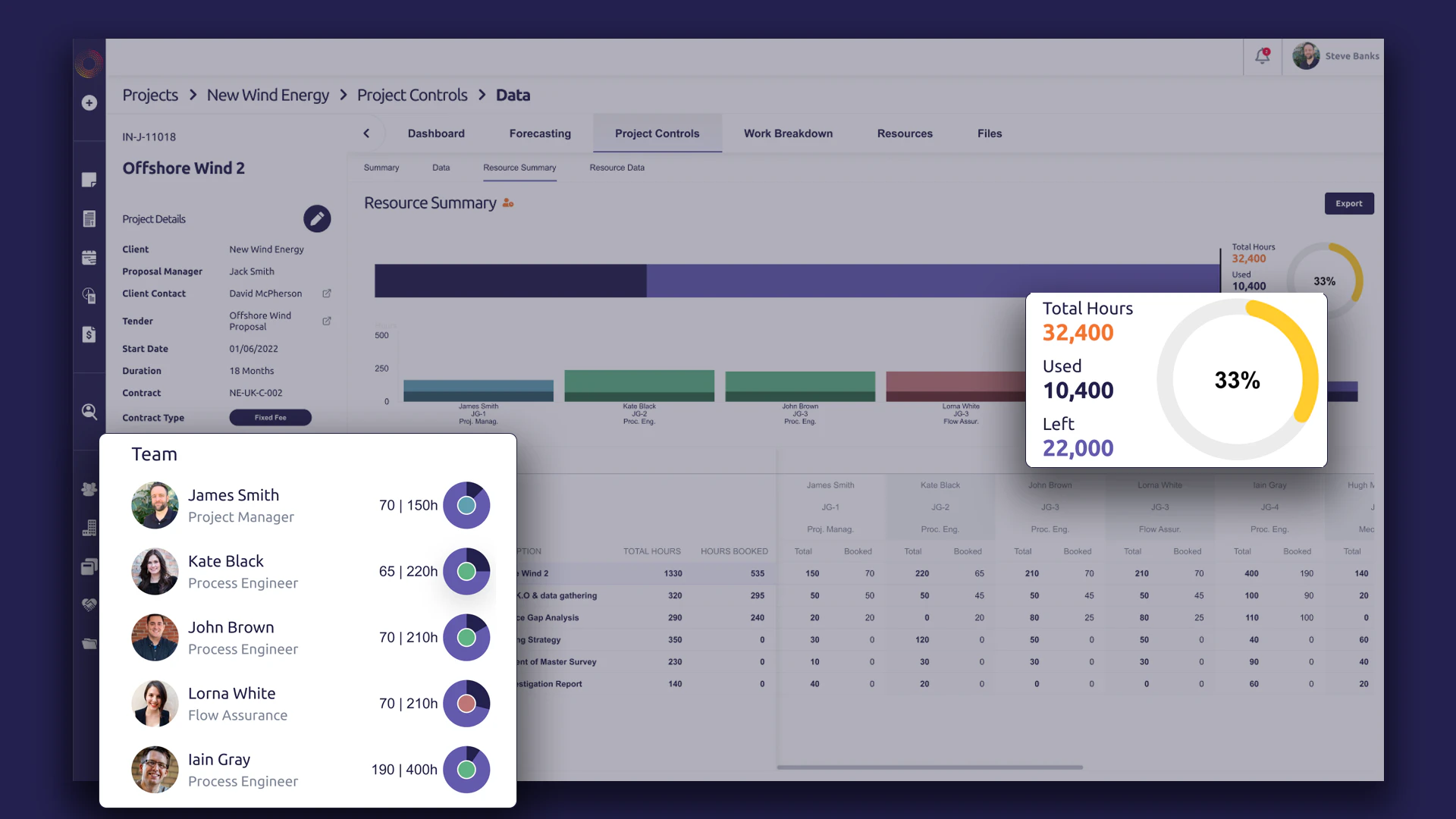Open the sticky note sidebar icon
The width and height of the screenshot is (1456, 819).
coord(89,180)
